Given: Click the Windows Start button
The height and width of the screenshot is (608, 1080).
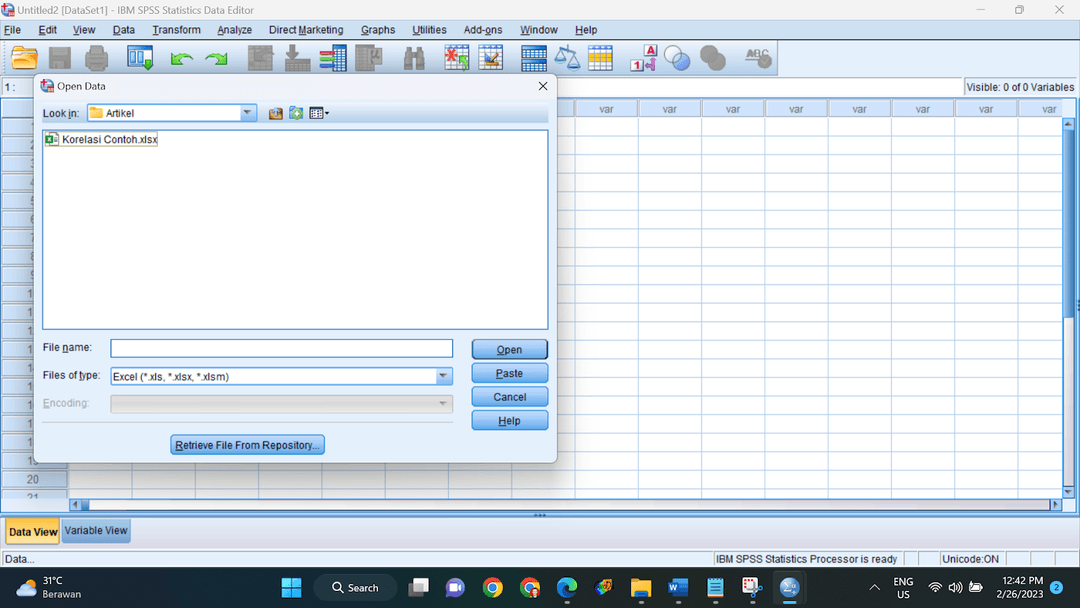Looking at the screenshot, I should coord(291,588).
